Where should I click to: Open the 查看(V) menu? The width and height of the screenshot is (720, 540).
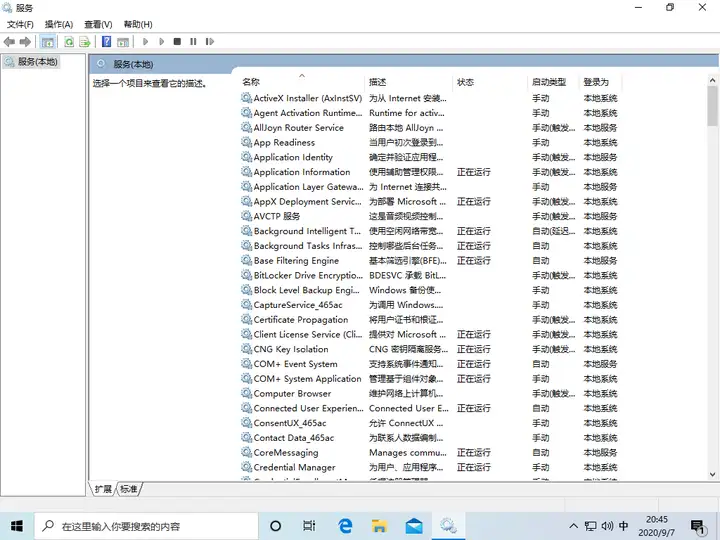[98, 24]
